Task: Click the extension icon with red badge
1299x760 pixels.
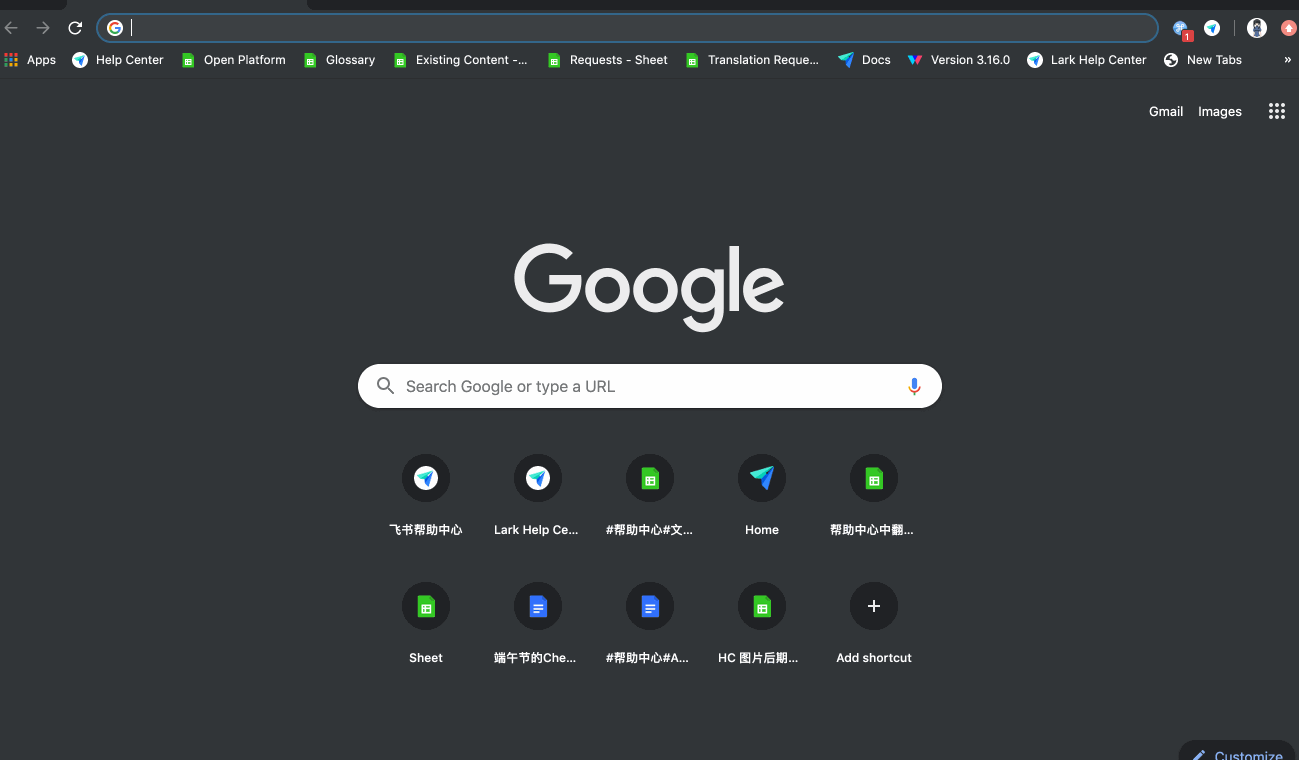Action: tap(1181, 29)
